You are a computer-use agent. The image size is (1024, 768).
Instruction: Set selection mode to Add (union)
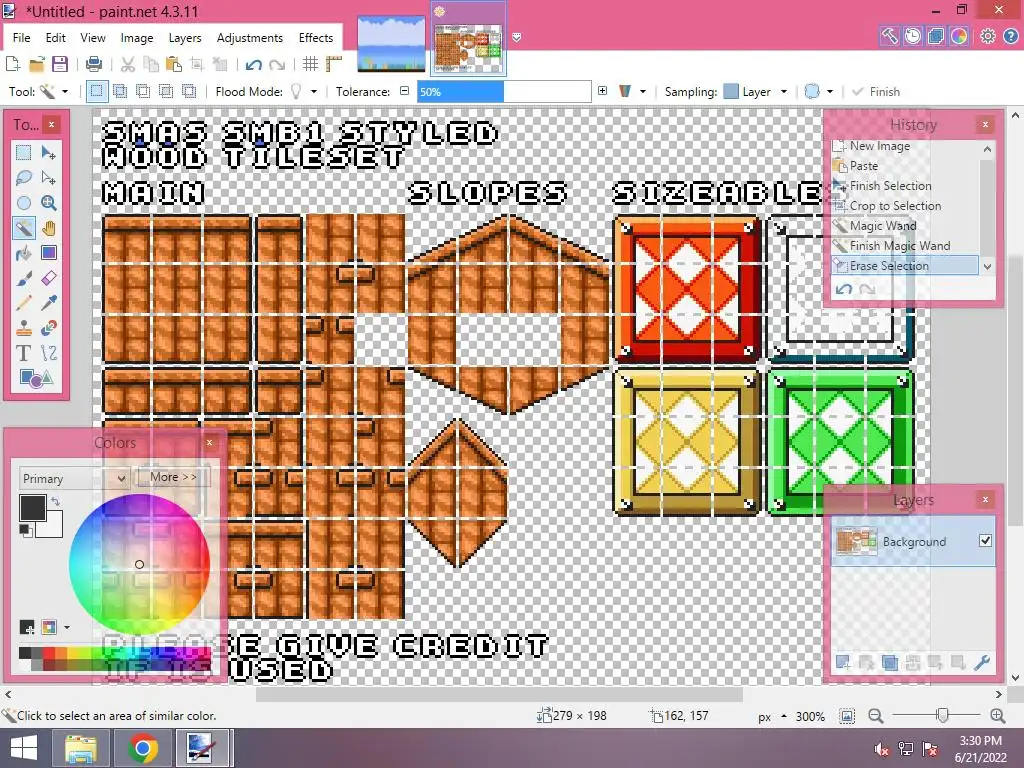[120, 91]
